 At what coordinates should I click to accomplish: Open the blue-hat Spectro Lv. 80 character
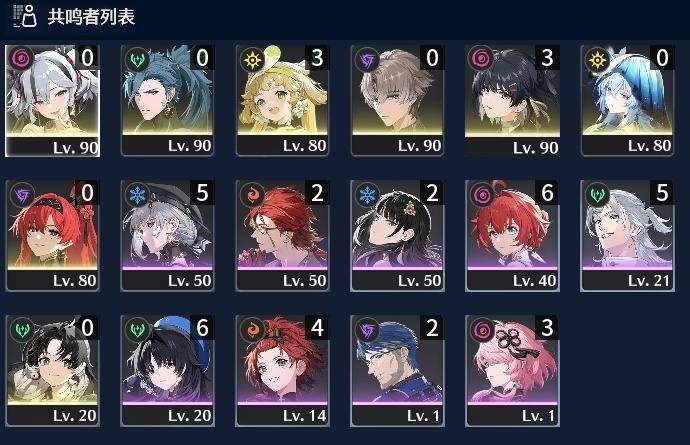coord(628,101)
